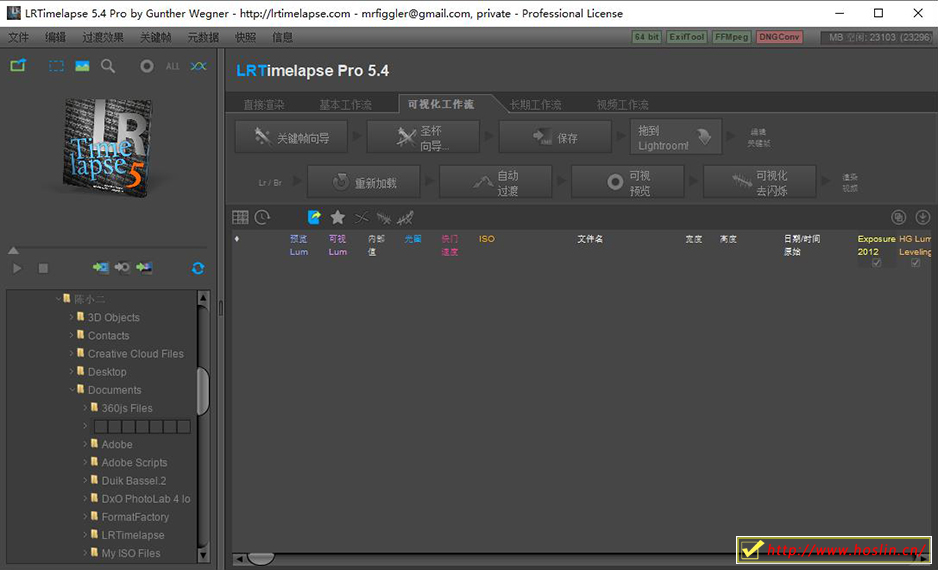The width and height of the screenshot is (938, 570).
Task: Click the 自动过渡 button
Action: pyautogui.click(x=495, y=182)
